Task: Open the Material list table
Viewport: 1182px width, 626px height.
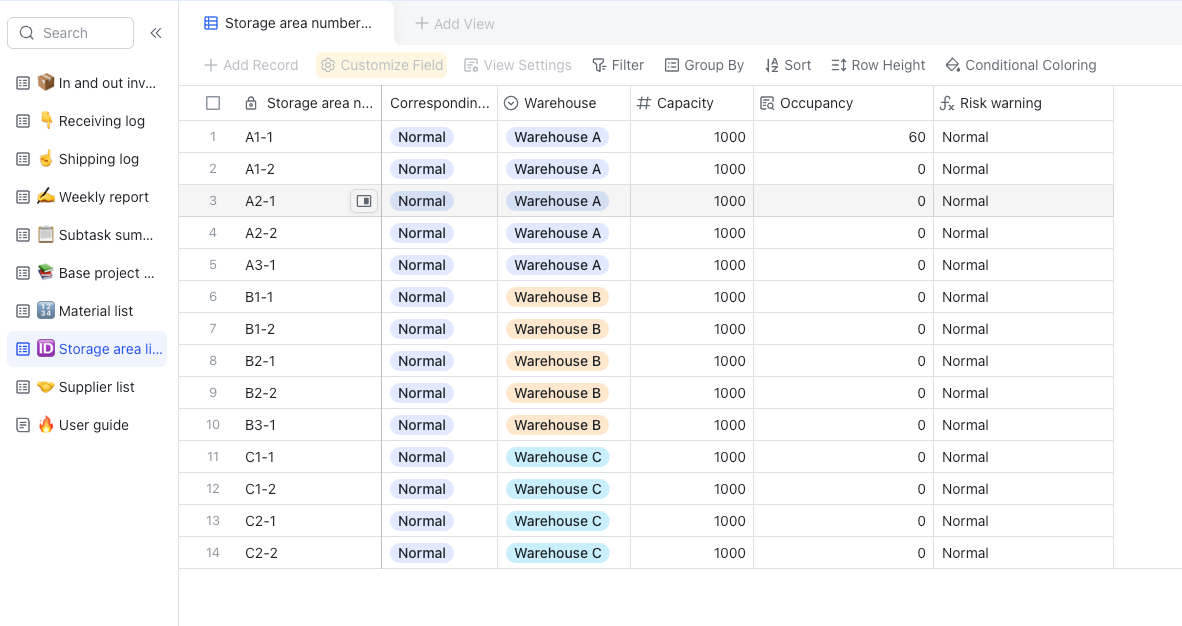Action: click(x=87, y=311)
